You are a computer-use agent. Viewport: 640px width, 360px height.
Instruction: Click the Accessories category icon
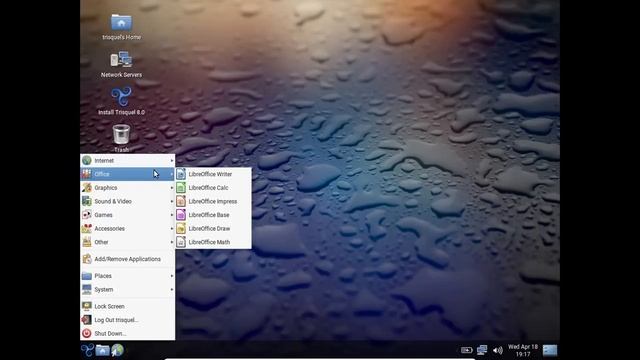click(87, 228)
